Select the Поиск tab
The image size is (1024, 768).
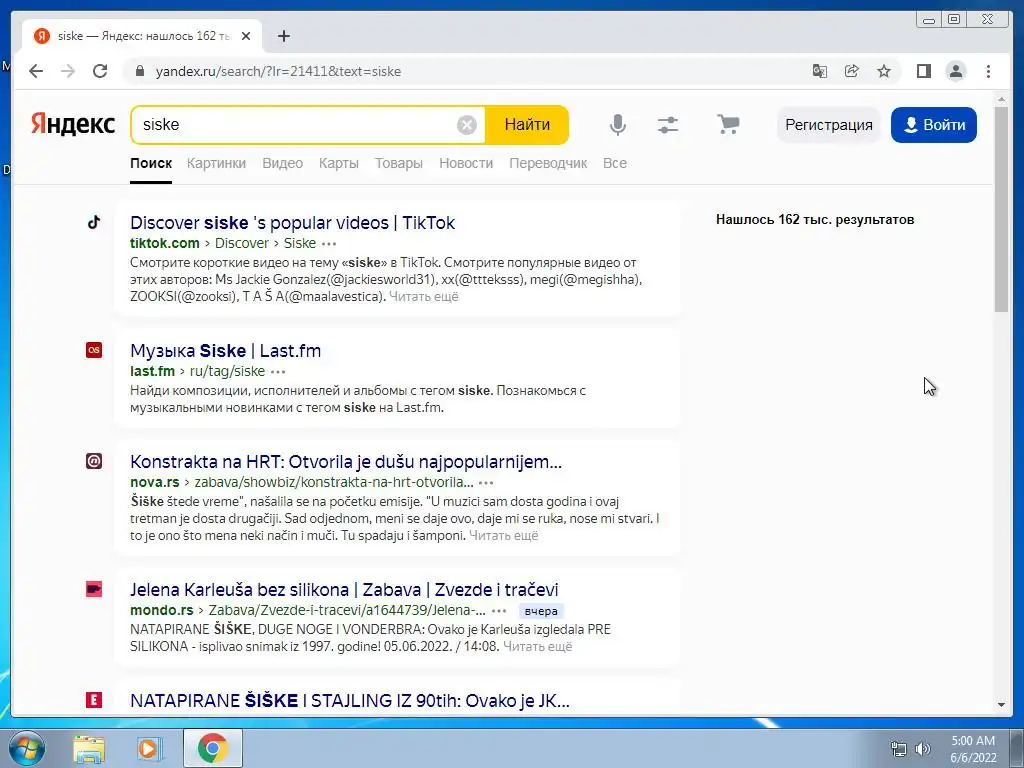point(151,163)
